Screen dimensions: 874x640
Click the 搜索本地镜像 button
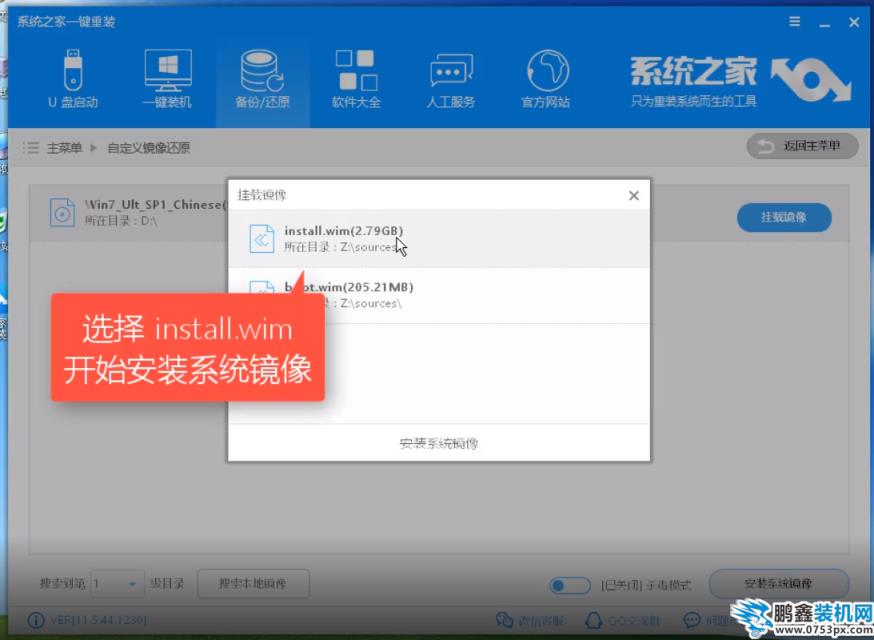(253, 584)
